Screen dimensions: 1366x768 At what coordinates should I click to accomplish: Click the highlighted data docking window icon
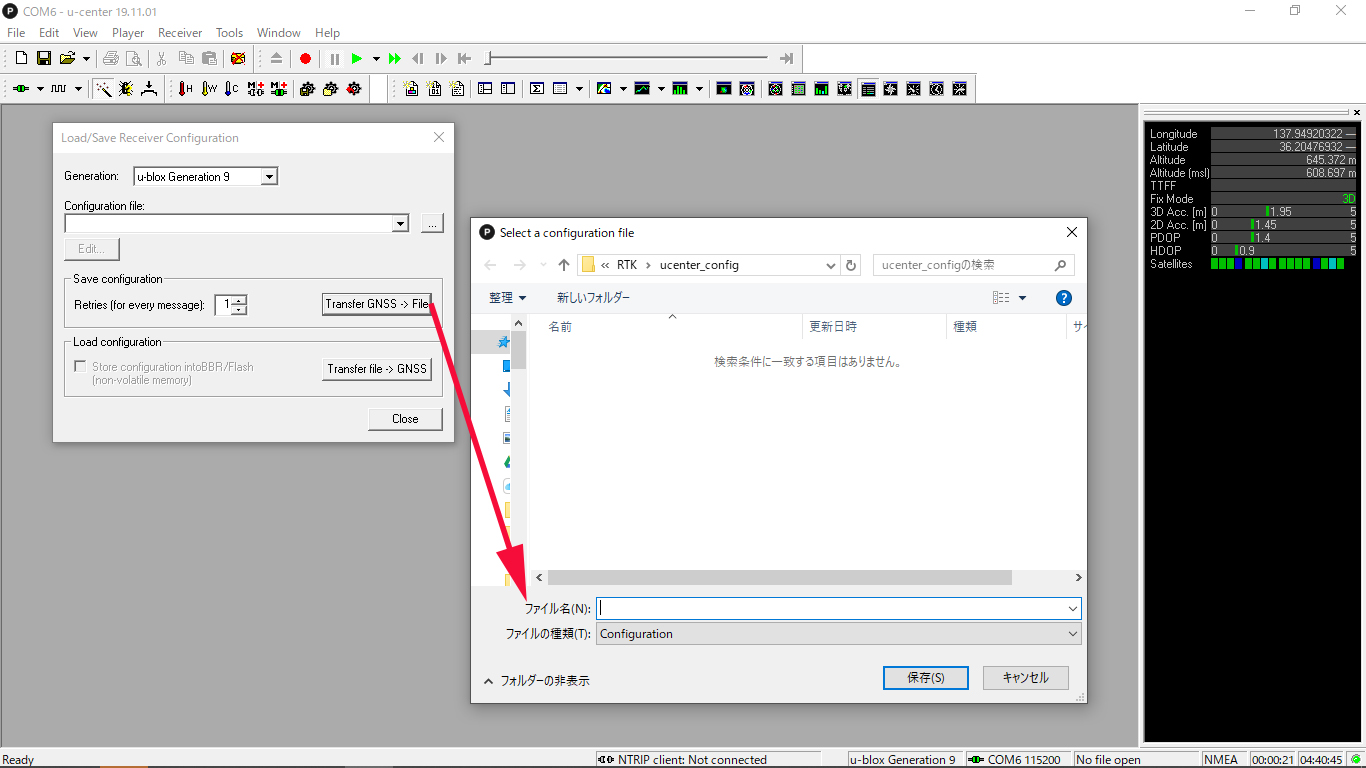tap(868, 89)
